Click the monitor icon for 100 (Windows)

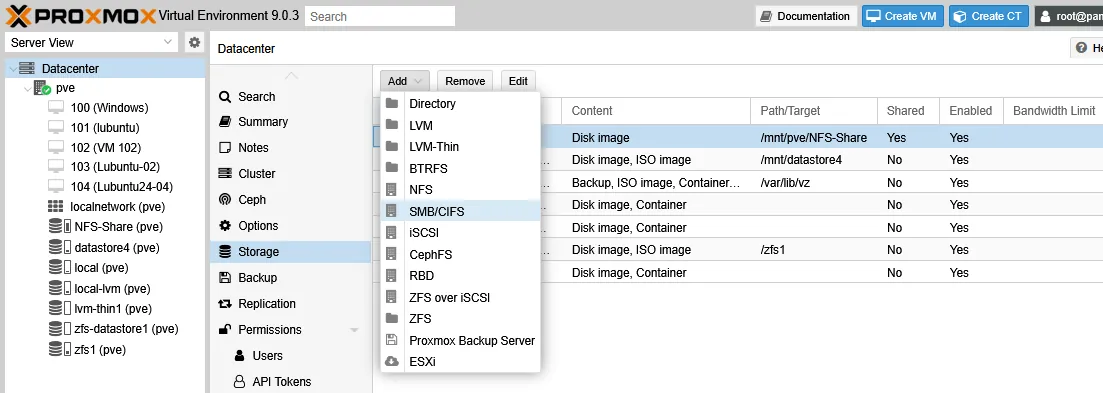(x=56, y=108)
